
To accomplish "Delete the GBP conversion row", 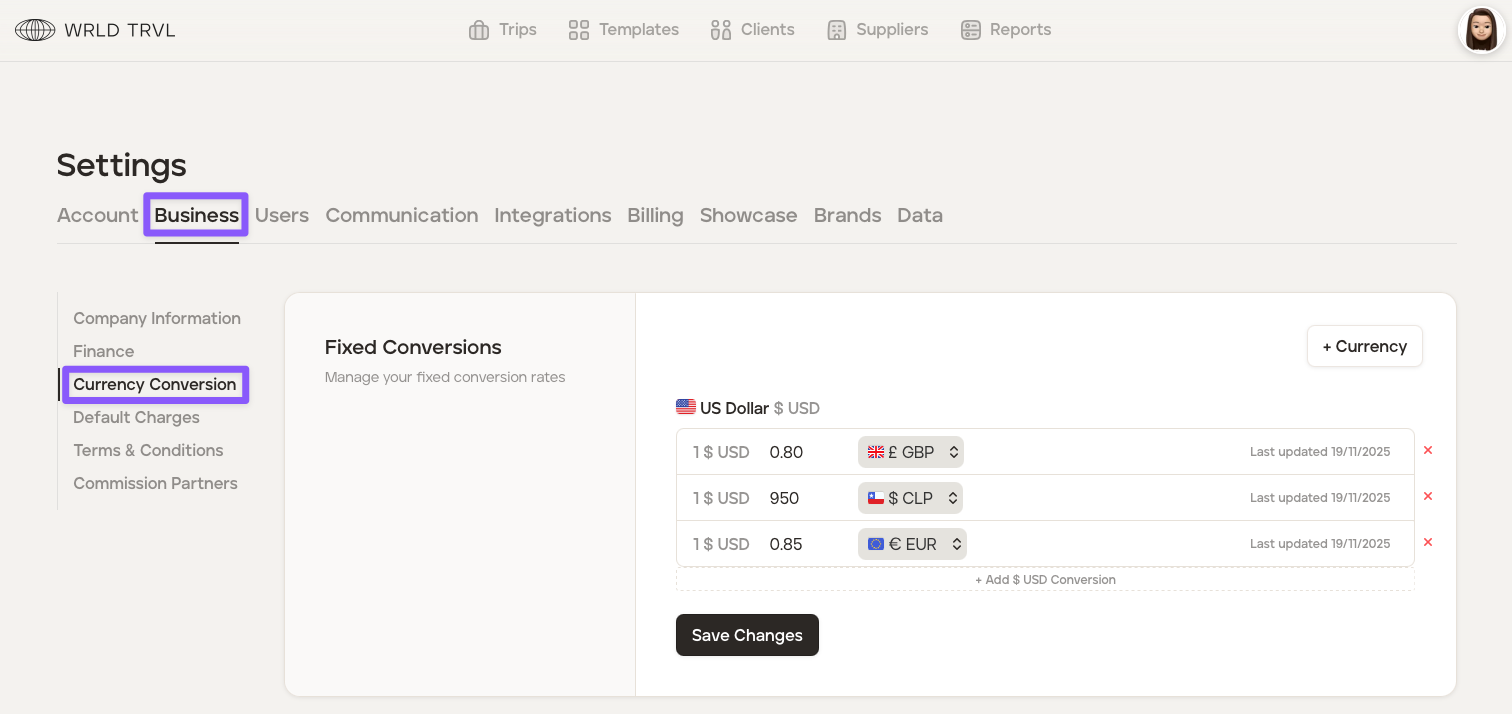I will (1428, 450).
